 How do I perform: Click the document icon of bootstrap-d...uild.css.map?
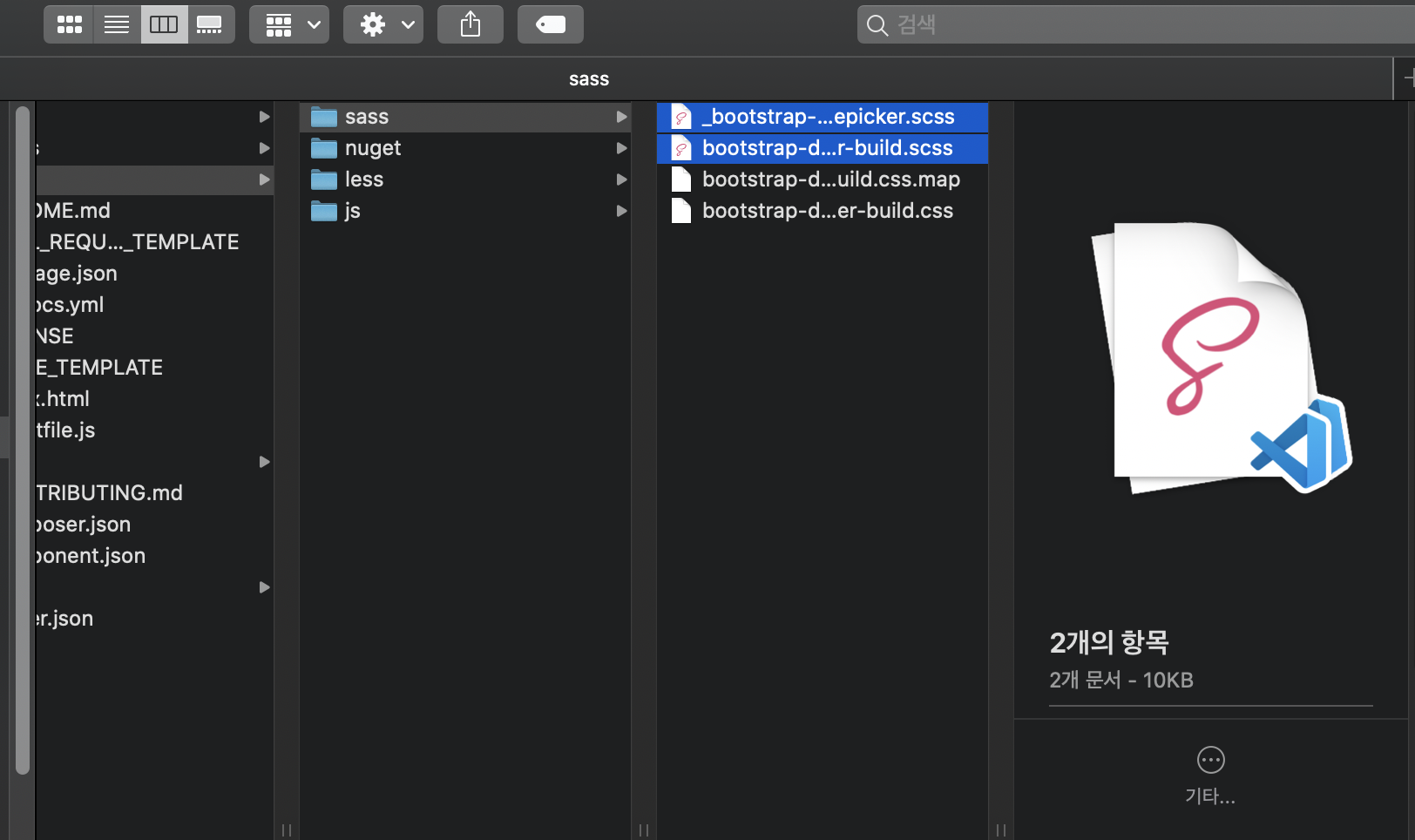(681, 180)
